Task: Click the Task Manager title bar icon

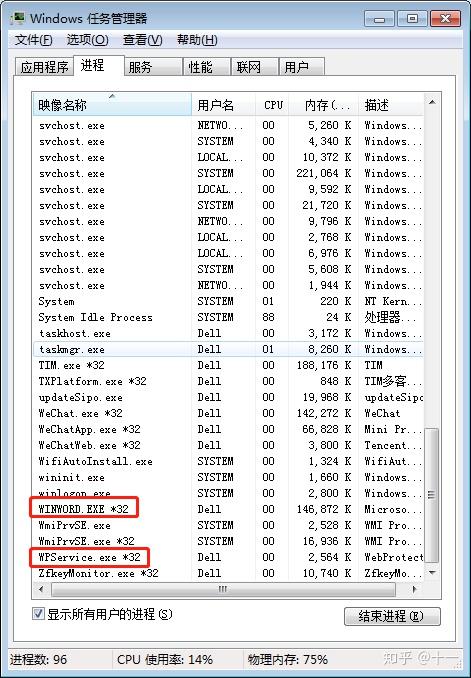Action: [18, 18]
